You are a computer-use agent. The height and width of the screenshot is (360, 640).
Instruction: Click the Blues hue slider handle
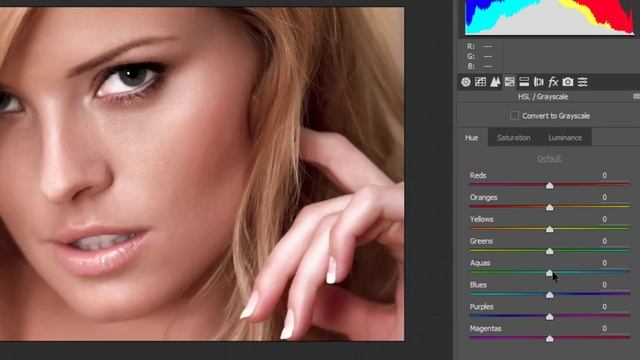[550, 295]
